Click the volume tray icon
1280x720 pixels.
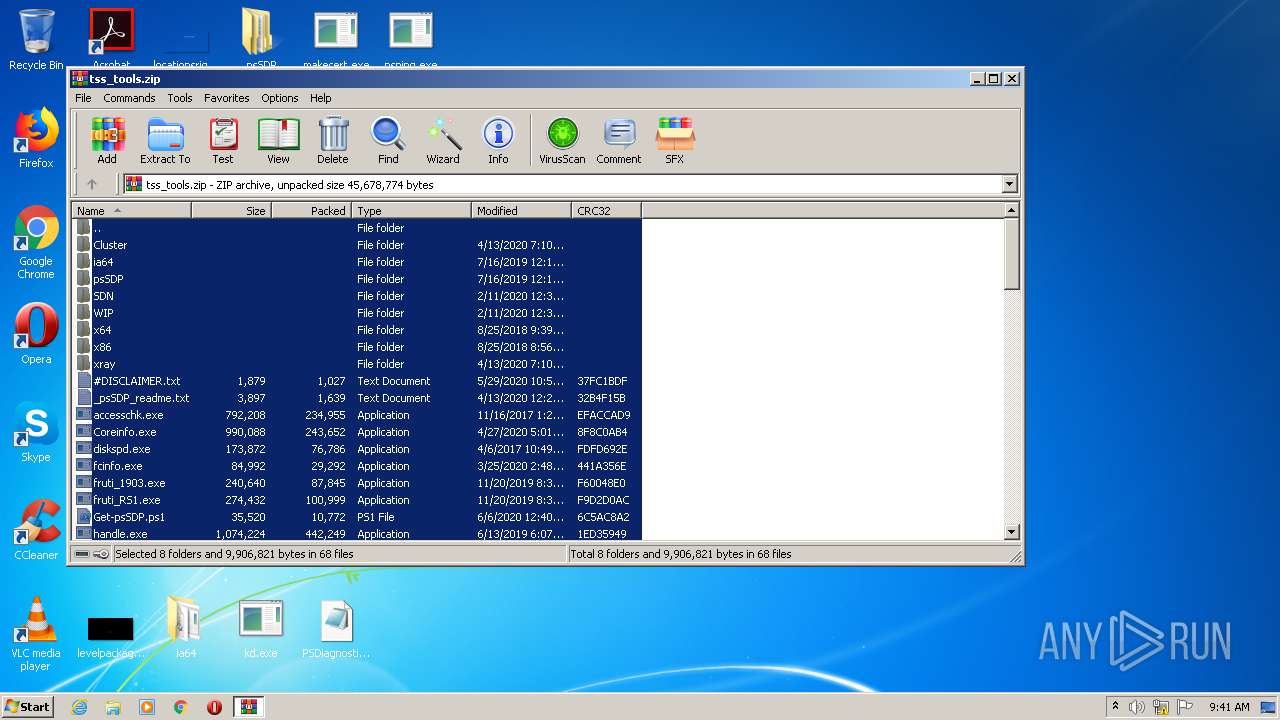(x=1137, y=707)
